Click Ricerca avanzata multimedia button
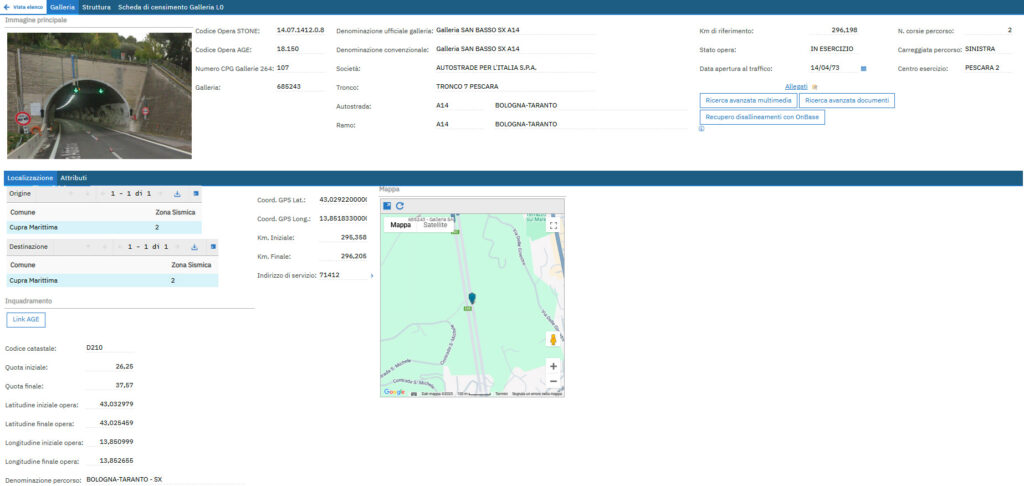Viewport: 1024px width, 486px height. [748, 101]
